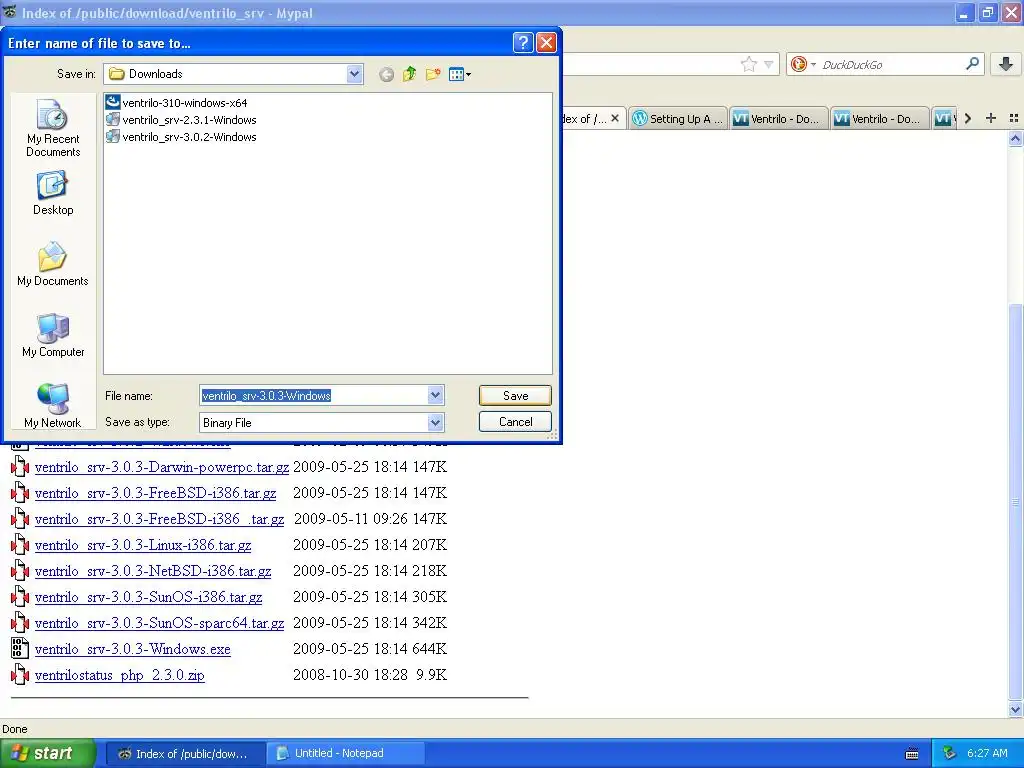This screenshot has width=1024, height=768.
Task: Click the Save button
Action: 515,395
